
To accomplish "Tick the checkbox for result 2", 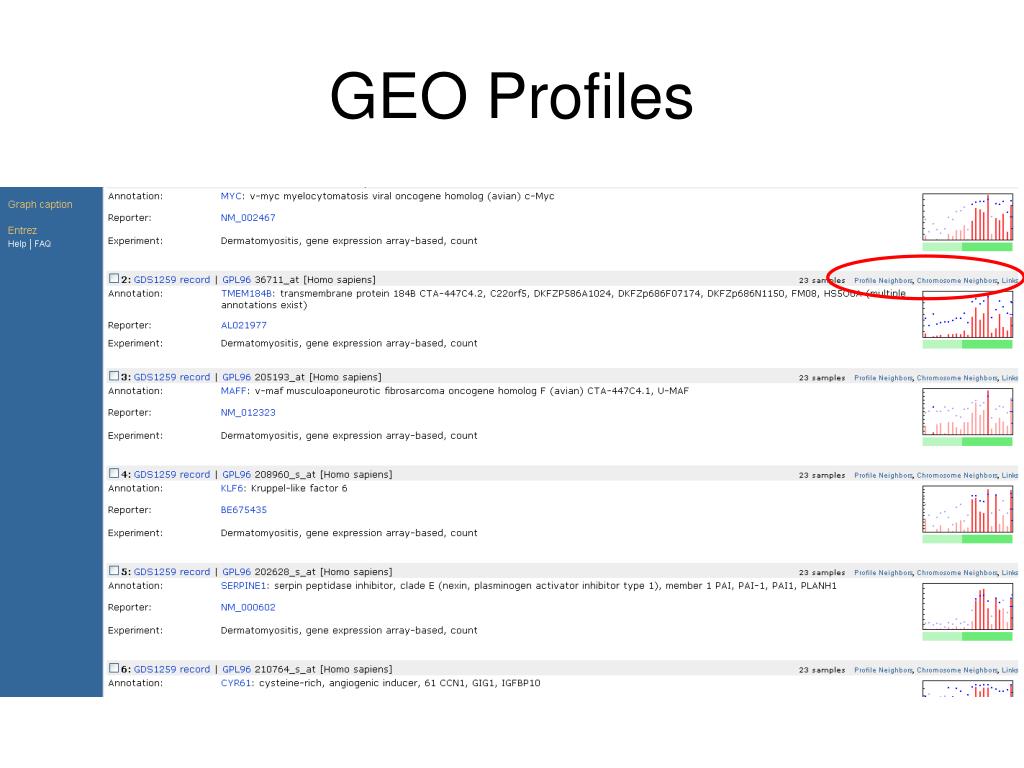I will click(x=114, y=278).
